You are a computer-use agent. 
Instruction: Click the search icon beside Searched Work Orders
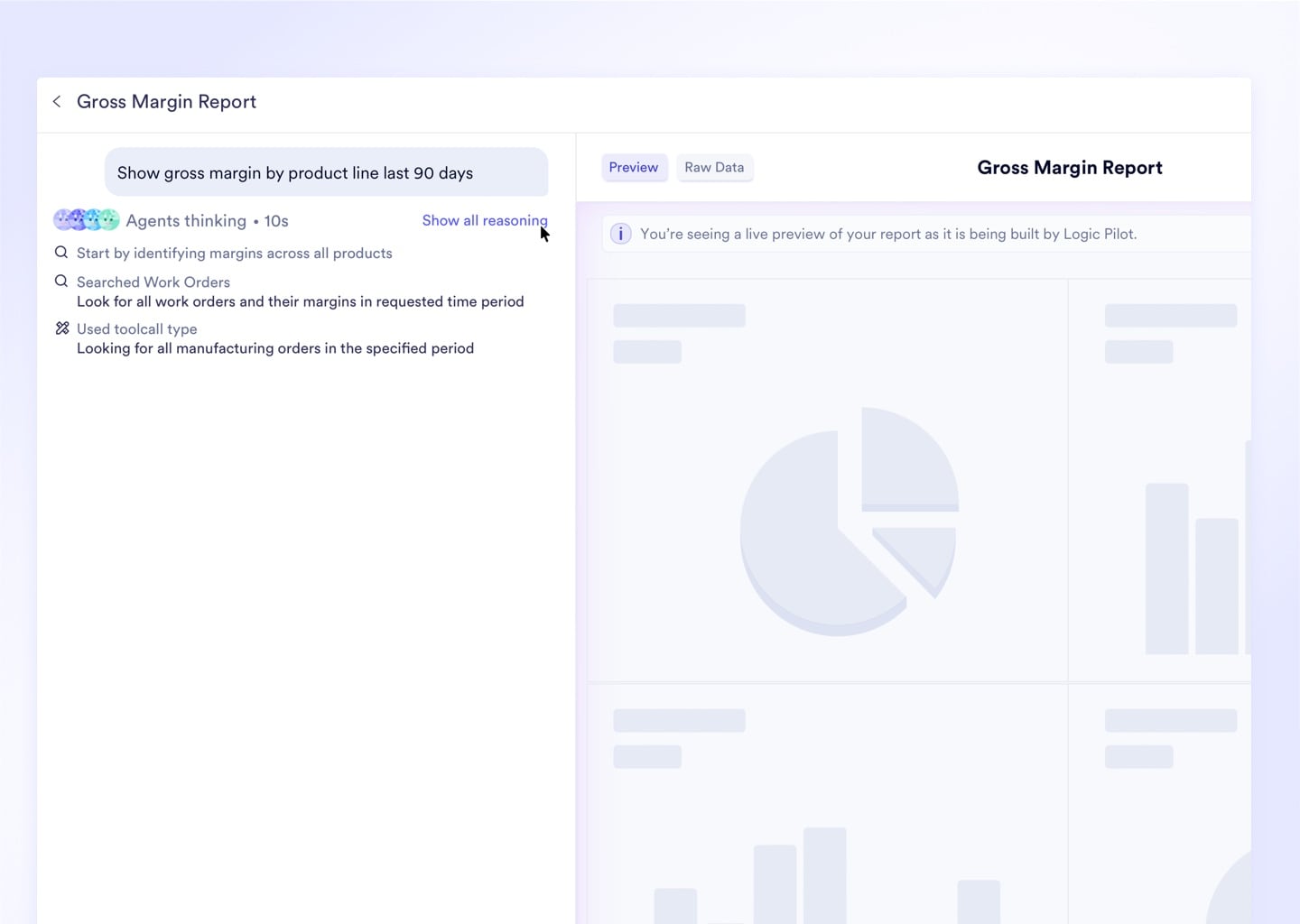(61, 282)
